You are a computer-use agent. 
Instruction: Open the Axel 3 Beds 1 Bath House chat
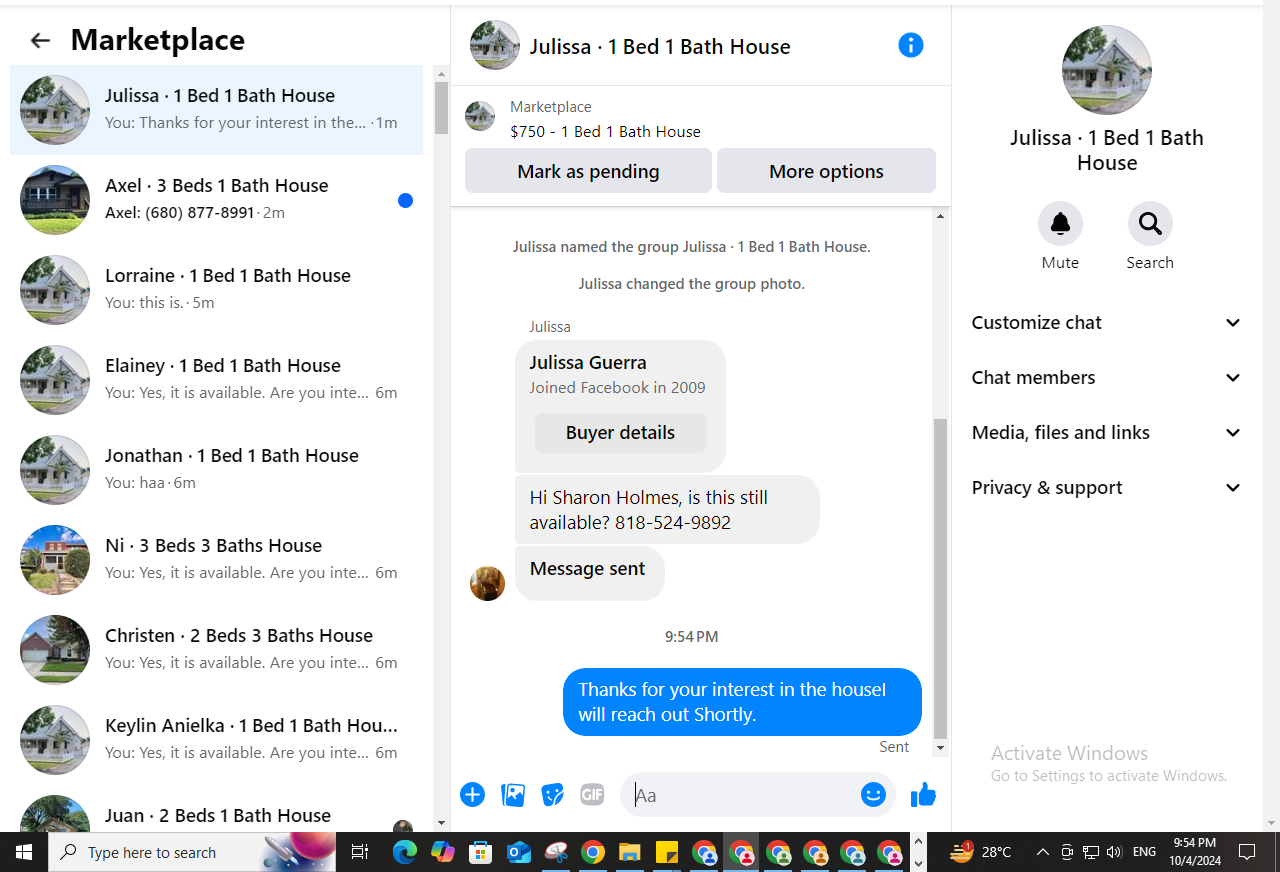point(216,200)
